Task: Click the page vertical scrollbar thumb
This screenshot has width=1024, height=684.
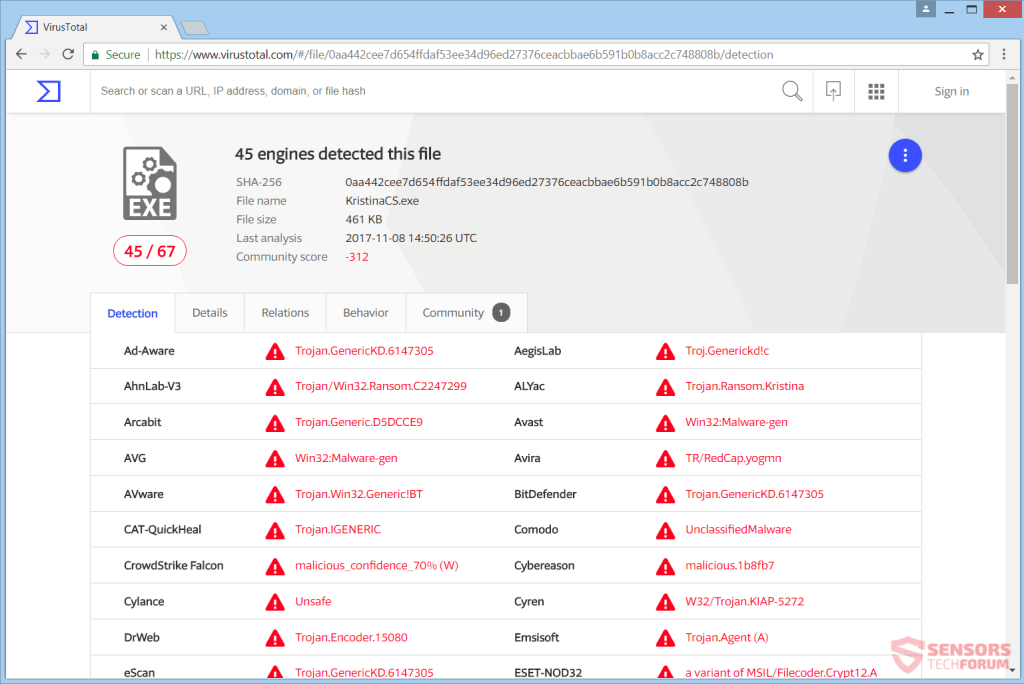Action: click(1012, 183)
